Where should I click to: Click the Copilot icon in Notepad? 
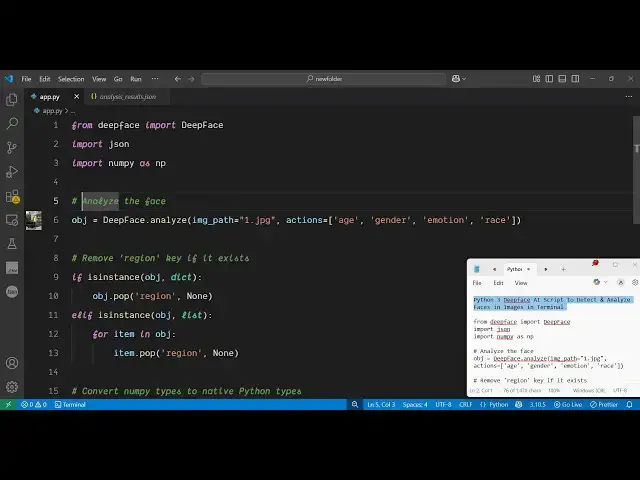(597, 282)
